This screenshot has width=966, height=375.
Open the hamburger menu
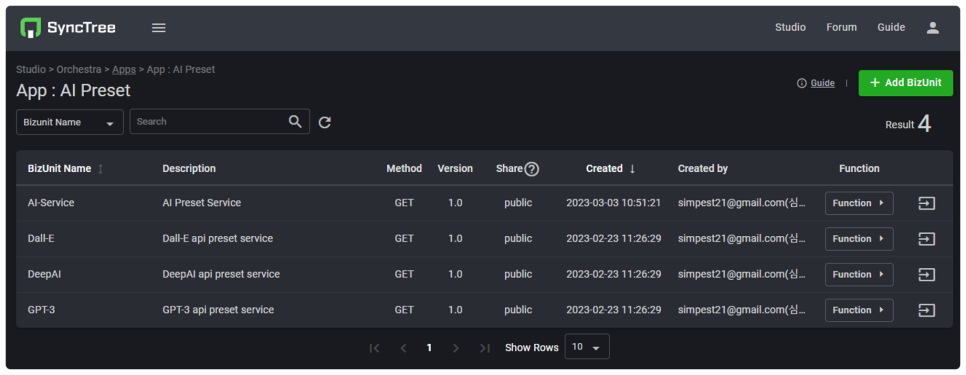pyautogui.click(x=159, y=28)
